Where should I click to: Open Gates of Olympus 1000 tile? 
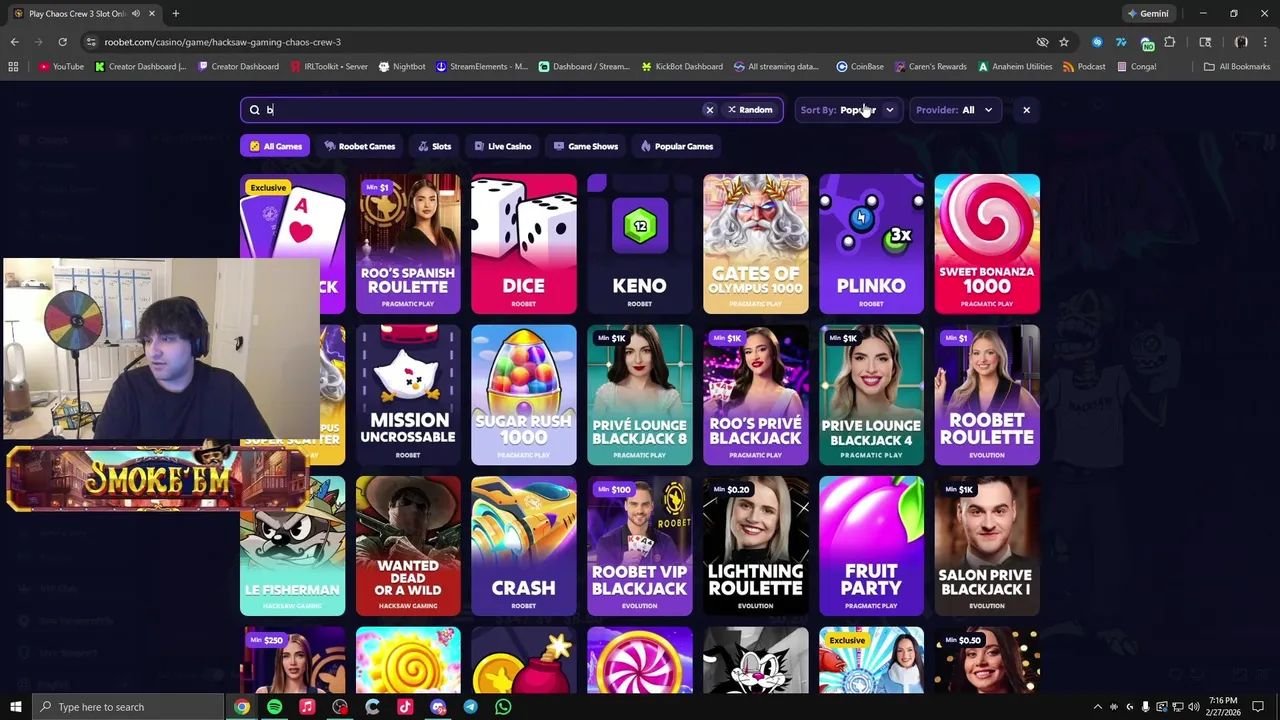click(756, 244)
